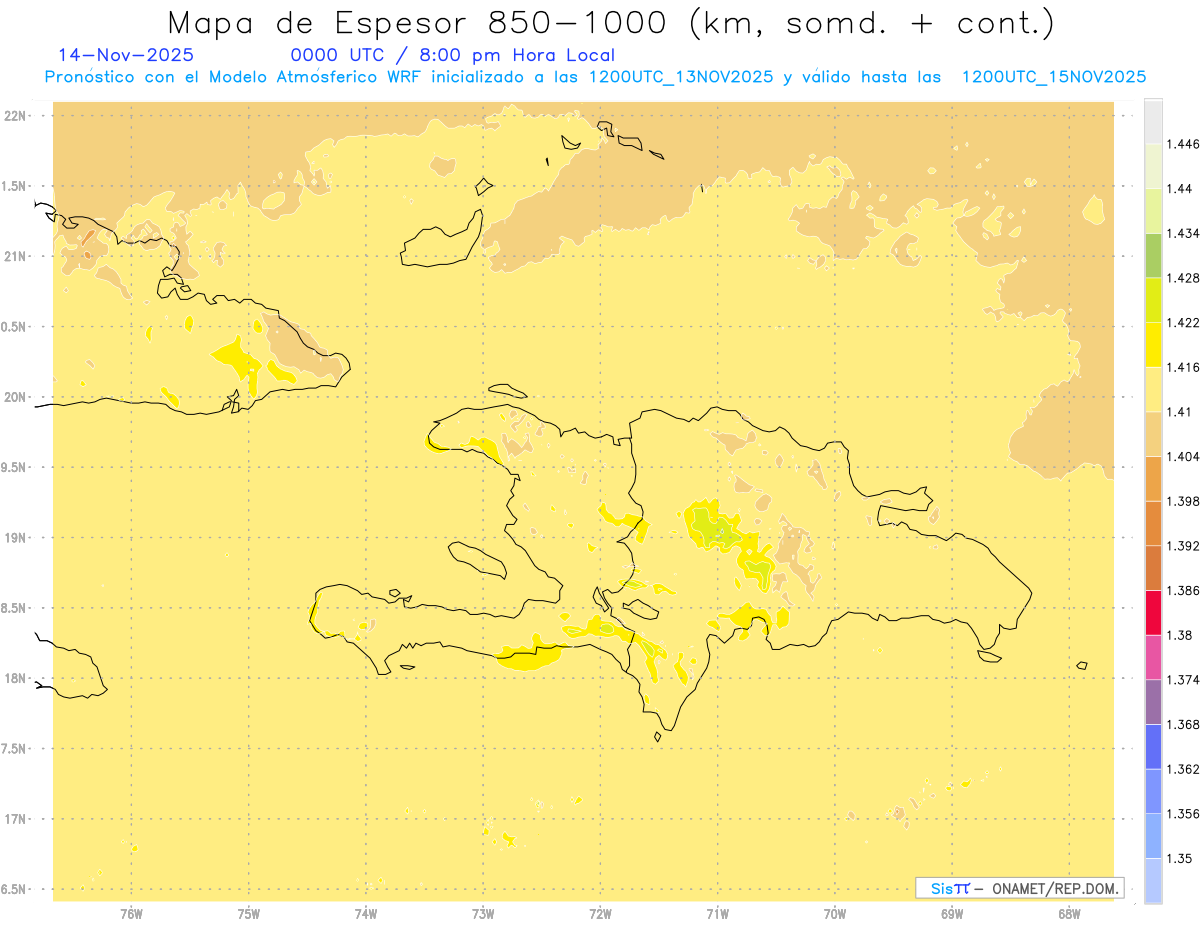Click the 20N latitude label
The height and width of the screenshot is (927, 1200).
click(17, 397)
